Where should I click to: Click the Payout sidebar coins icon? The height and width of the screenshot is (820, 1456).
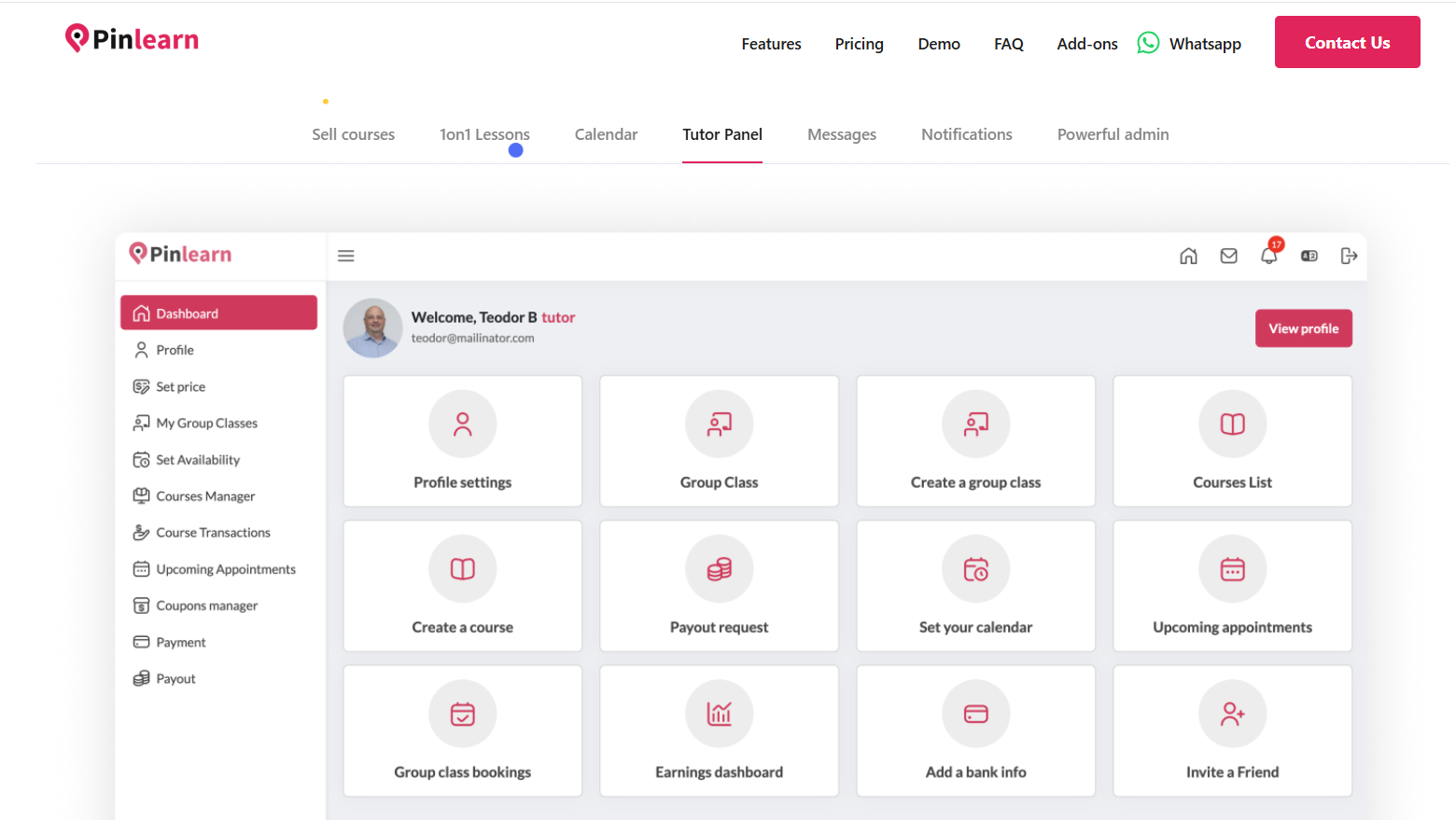141,678
